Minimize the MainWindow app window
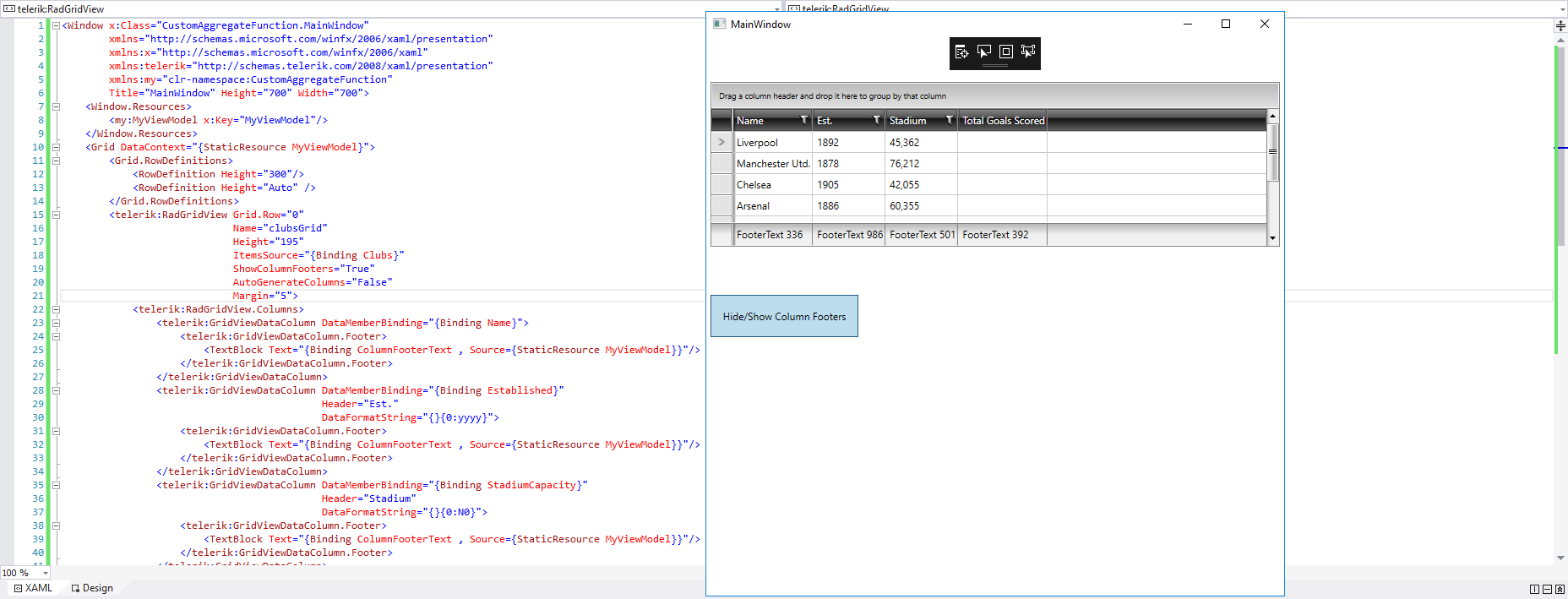Image resolution: width=1568 pixels, height=599 pixels. coord(1188,24)
